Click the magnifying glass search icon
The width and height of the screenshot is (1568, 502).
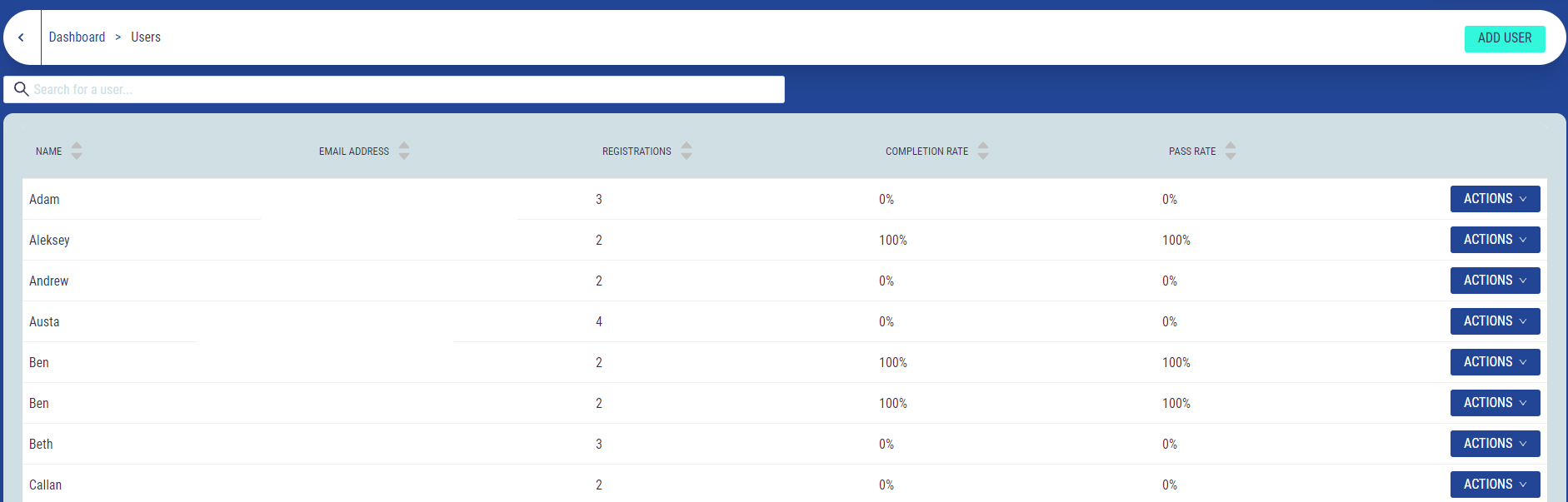click(x=21, y=89)
